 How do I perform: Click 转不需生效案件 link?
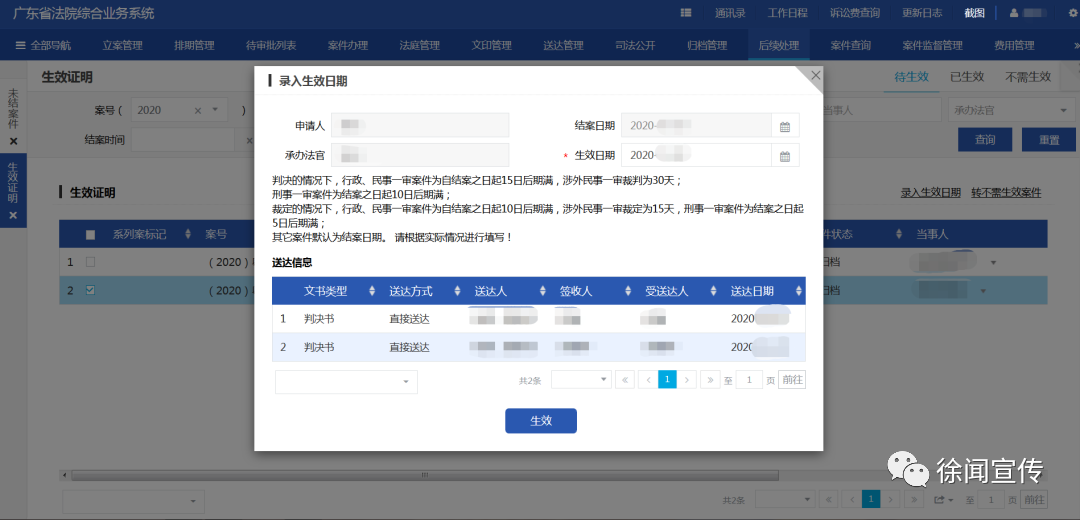pos(1006,193)
